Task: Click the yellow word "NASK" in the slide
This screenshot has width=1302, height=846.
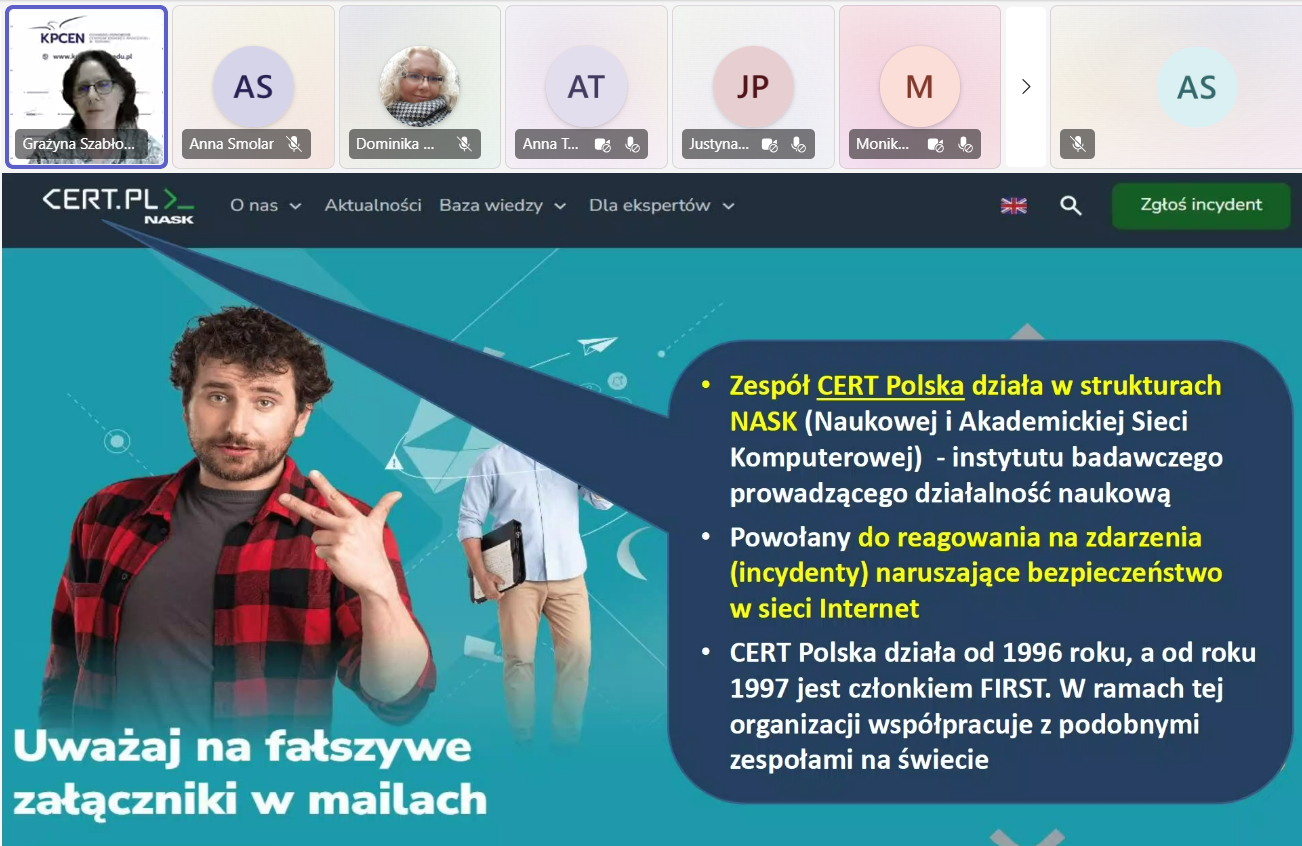Action: (764, 422)
